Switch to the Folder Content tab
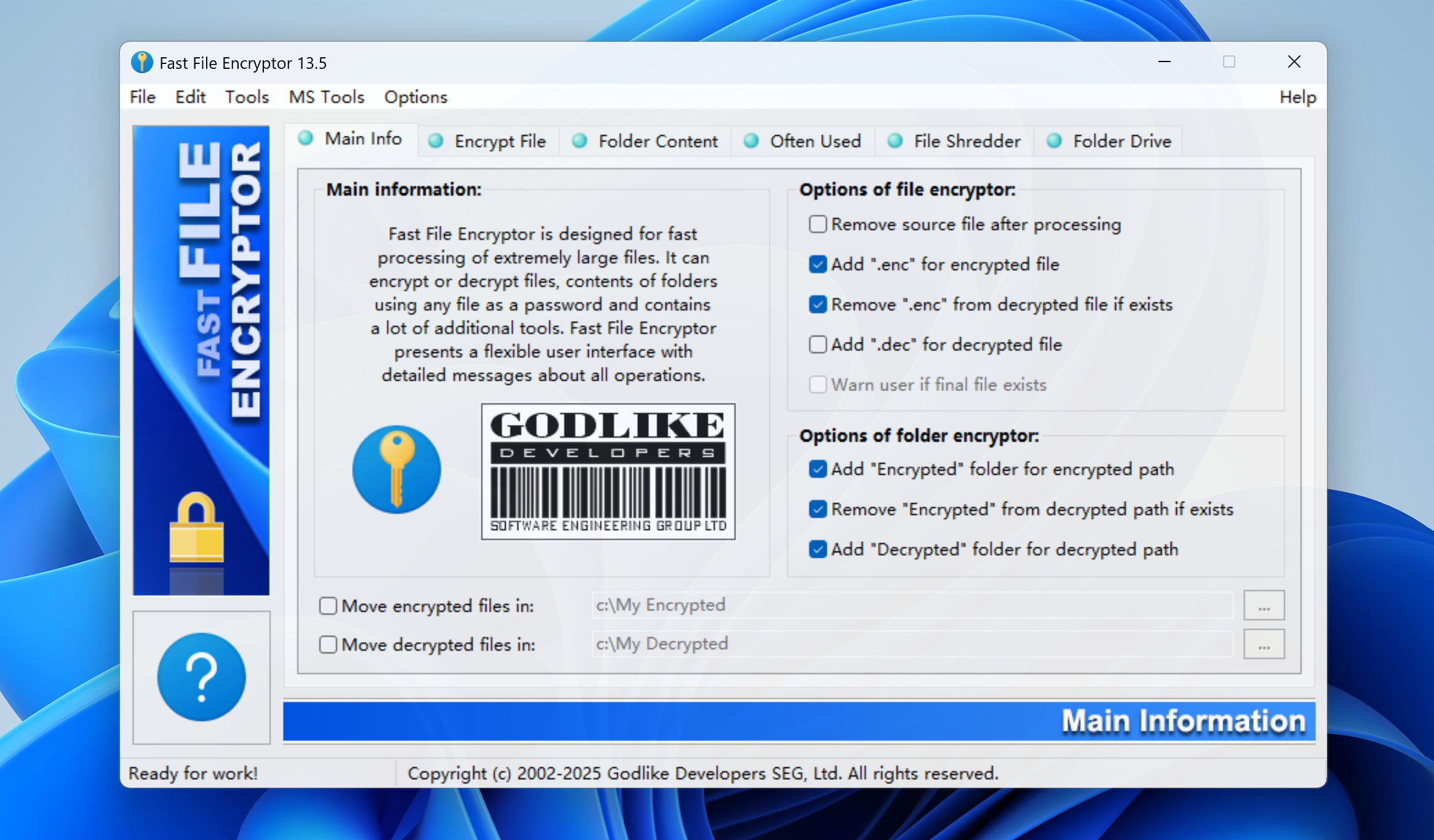The width and height of the screenshot is (1434, 840). 645,141
